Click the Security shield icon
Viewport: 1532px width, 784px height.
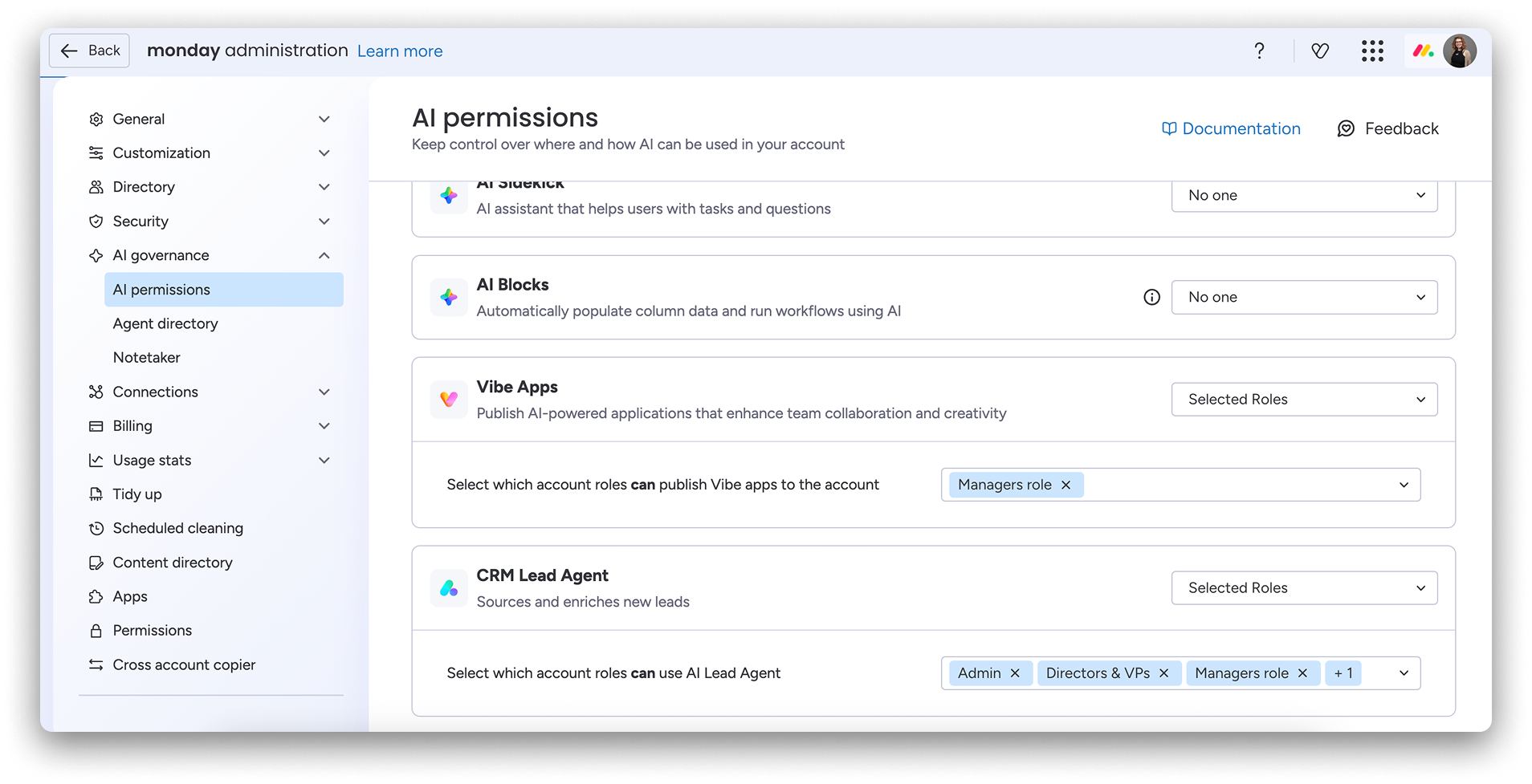[96, 221]
